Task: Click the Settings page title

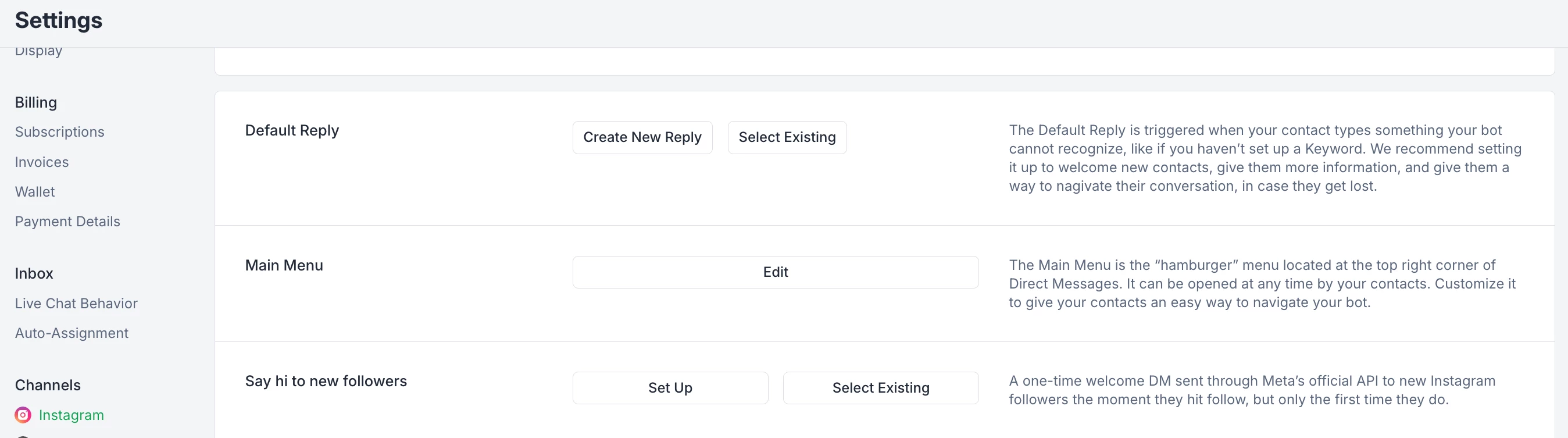Action: (x=59, y=21)
